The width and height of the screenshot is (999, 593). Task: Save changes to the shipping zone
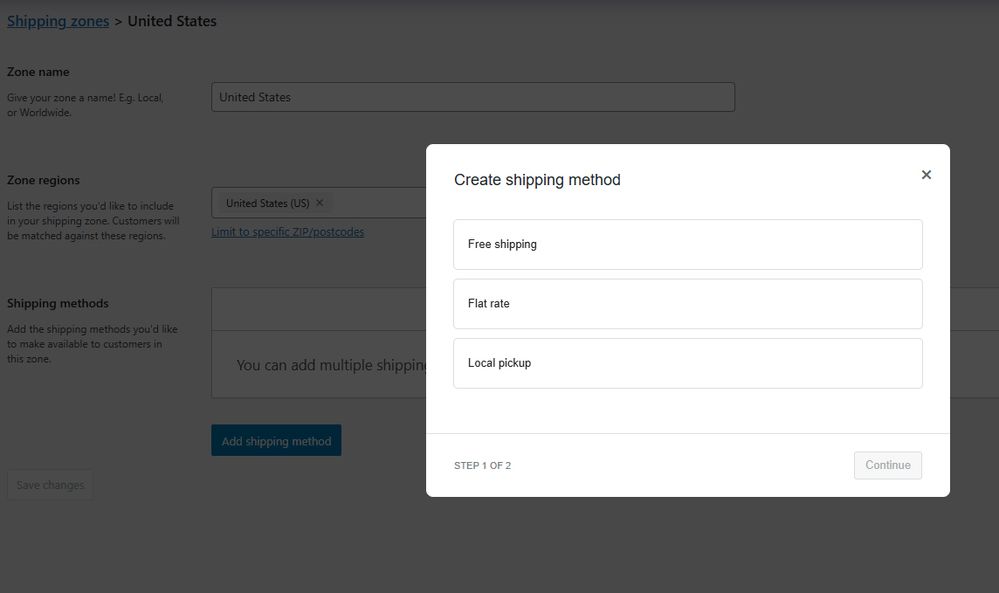pyautogui.click(x=50, y=485)
